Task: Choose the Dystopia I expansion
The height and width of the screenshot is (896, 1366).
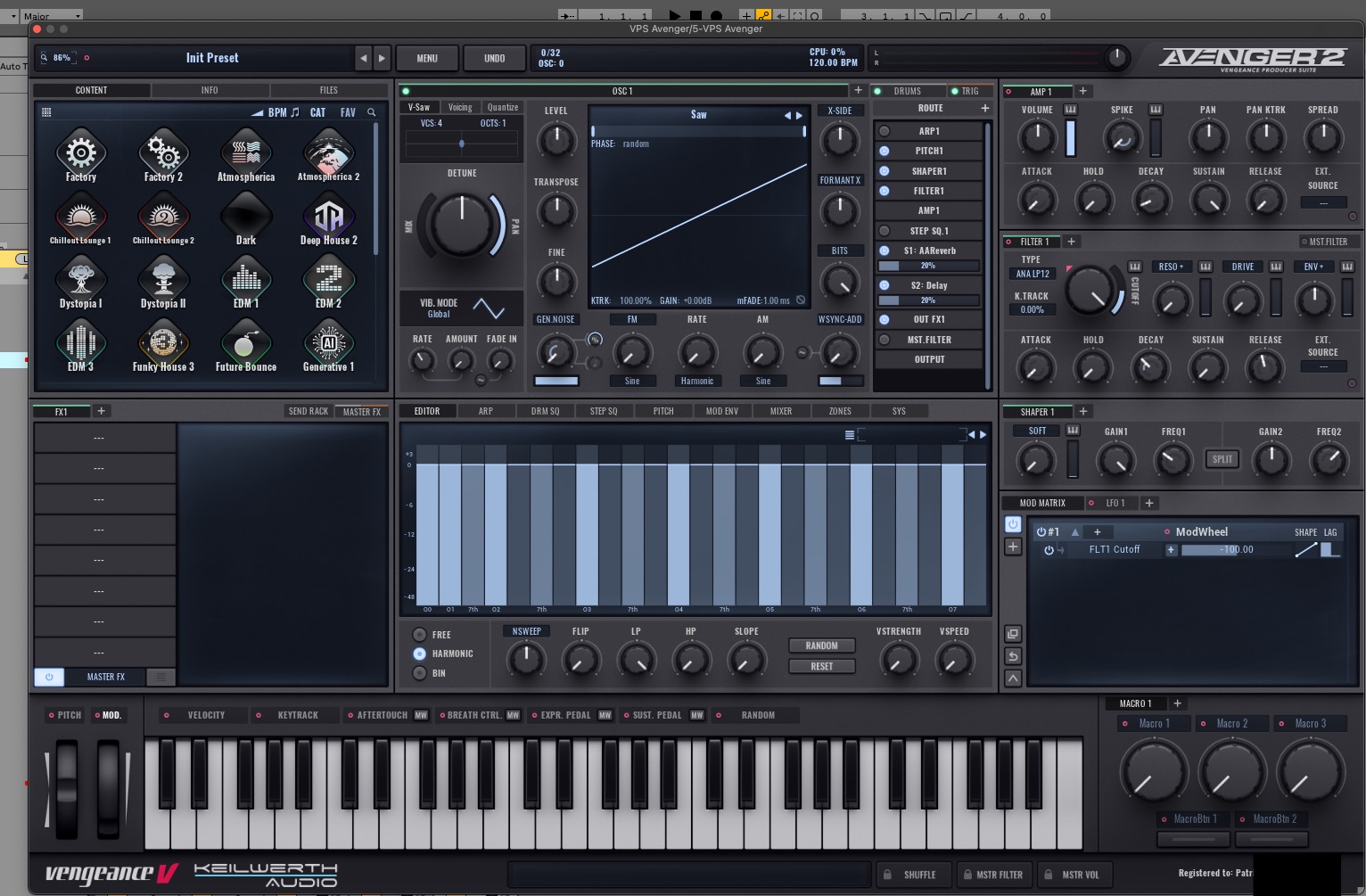Action: pyautogui.click(x=81, y=280)
